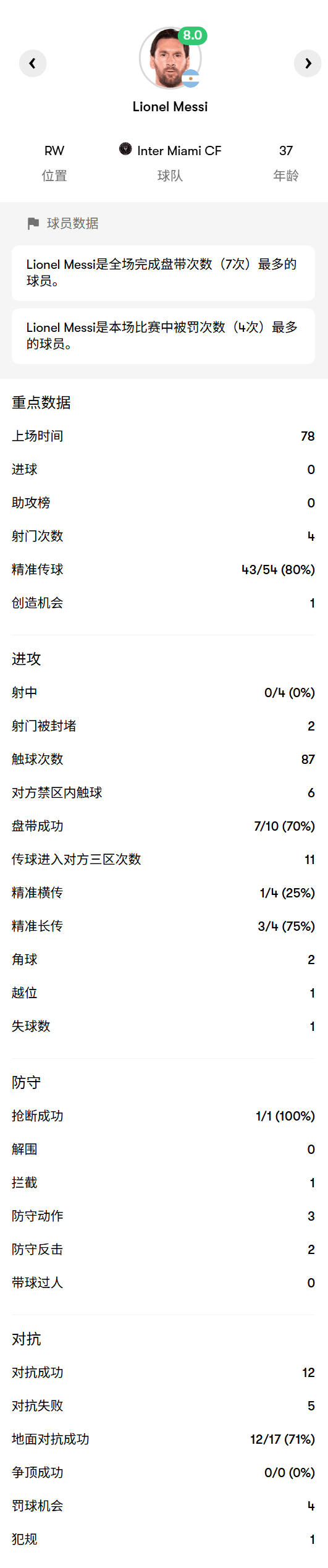Select the 地面对抗成功 12/17 stat row
The height and width of the screenshot is (1568, 328).
coord(164,1439)
